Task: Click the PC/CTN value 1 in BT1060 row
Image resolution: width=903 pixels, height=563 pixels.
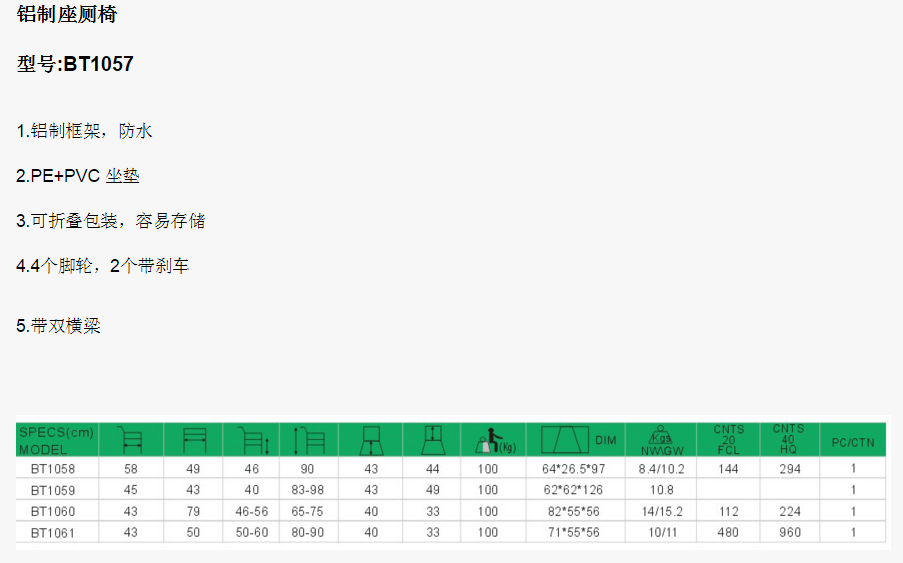Action: pyautogui.click(x=853, y=511)
